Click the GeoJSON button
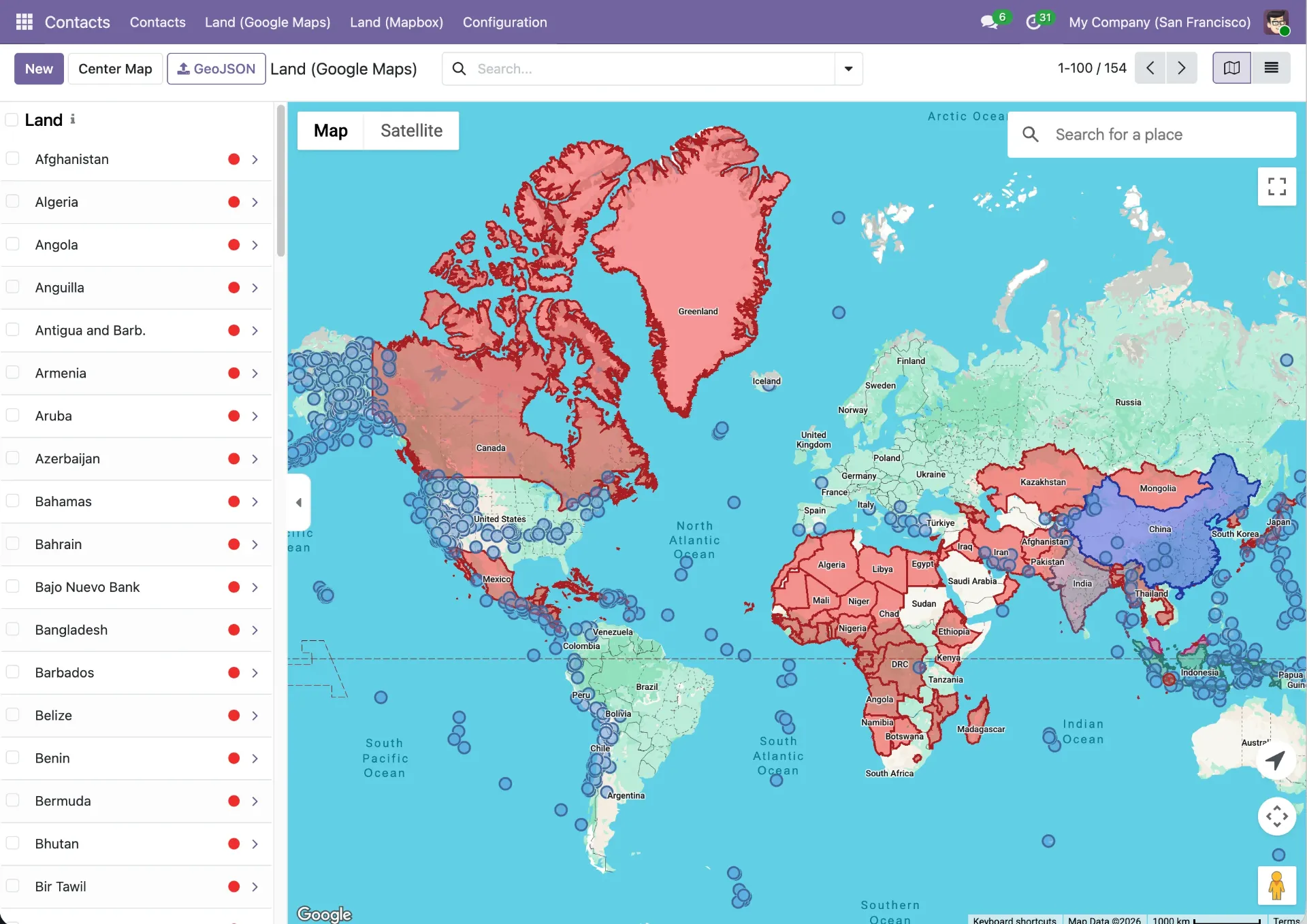This screenshot has width=1307, height=924. coord(216,69)
